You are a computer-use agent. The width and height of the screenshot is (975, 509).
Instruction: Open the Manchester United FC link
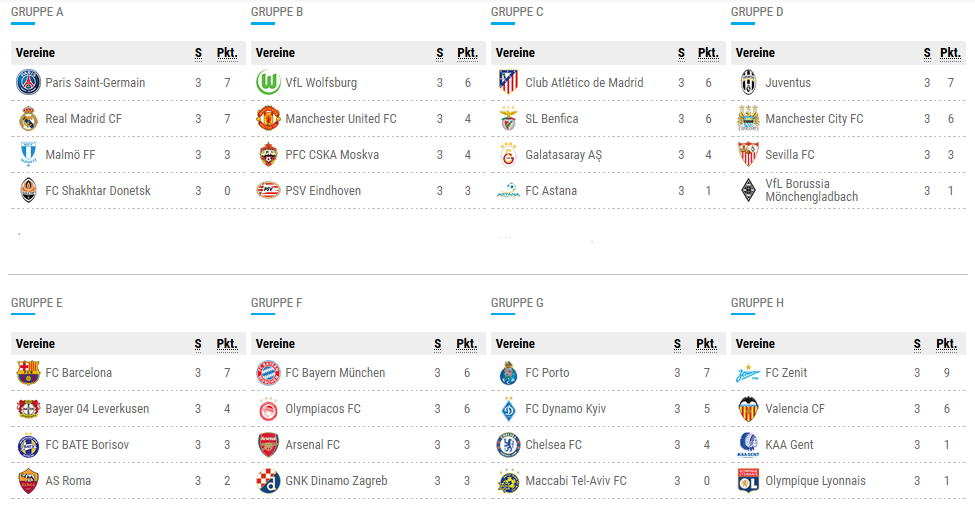coord(341,119)
